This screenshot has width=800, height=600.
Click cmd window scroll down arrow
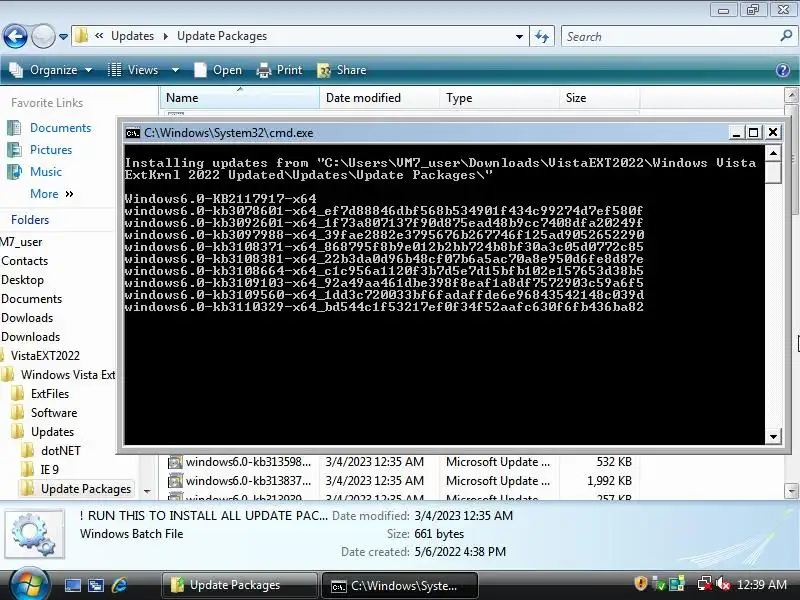773,436
